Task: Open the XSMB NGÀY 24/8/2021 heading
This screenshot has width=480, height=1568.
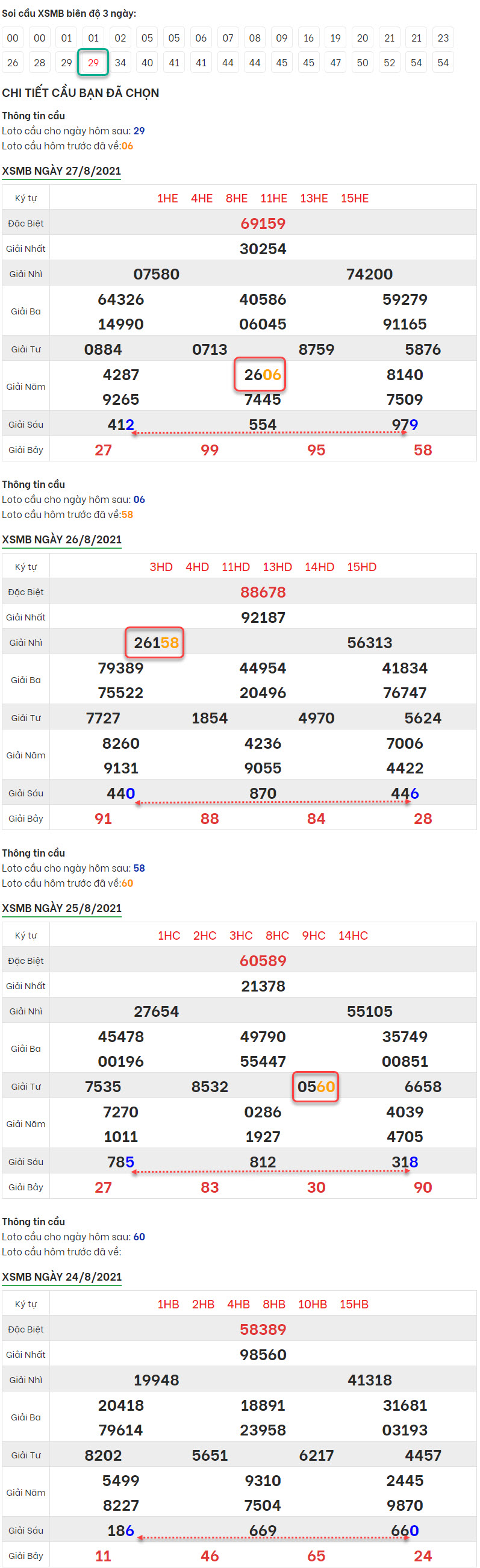Action: coord(61,1276)
